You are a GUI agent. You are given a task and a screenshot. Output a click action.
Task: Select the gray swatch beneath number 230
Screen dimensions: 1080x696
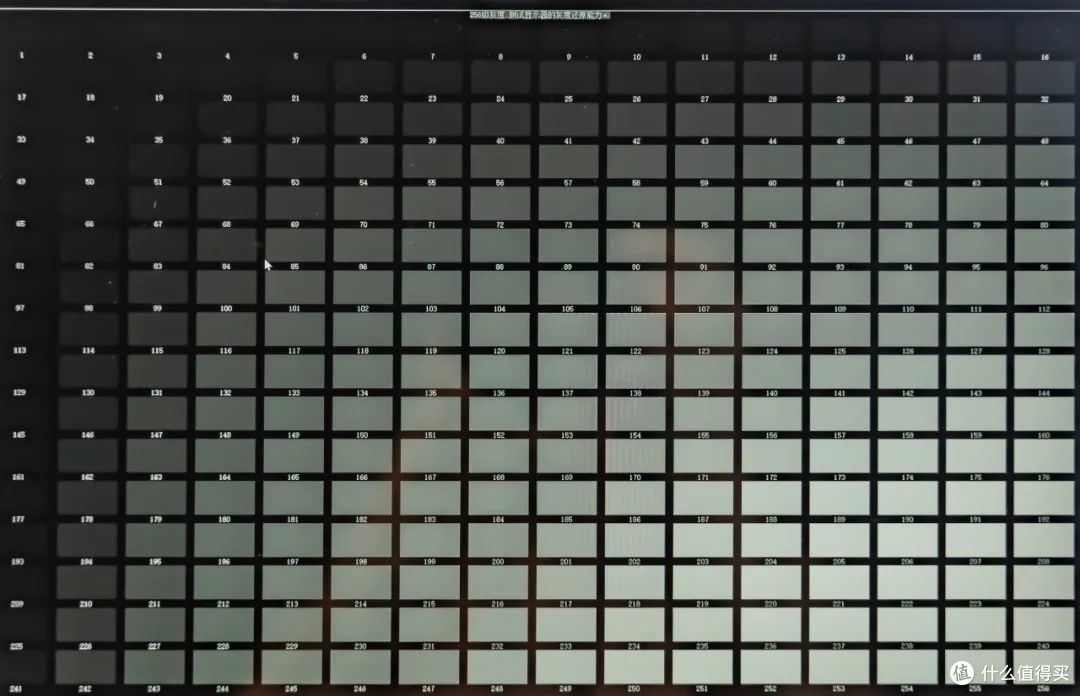coord(360,667)
